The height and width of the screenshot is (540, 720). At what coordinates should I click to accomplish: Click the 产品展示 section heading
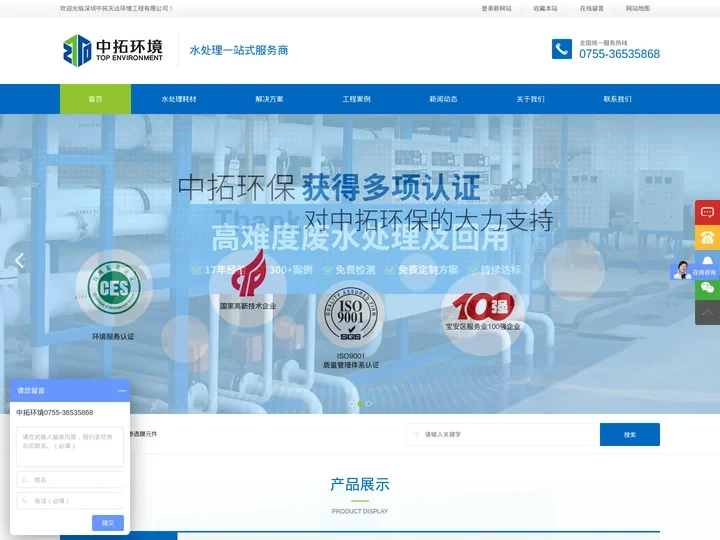(x=360, y=484)
